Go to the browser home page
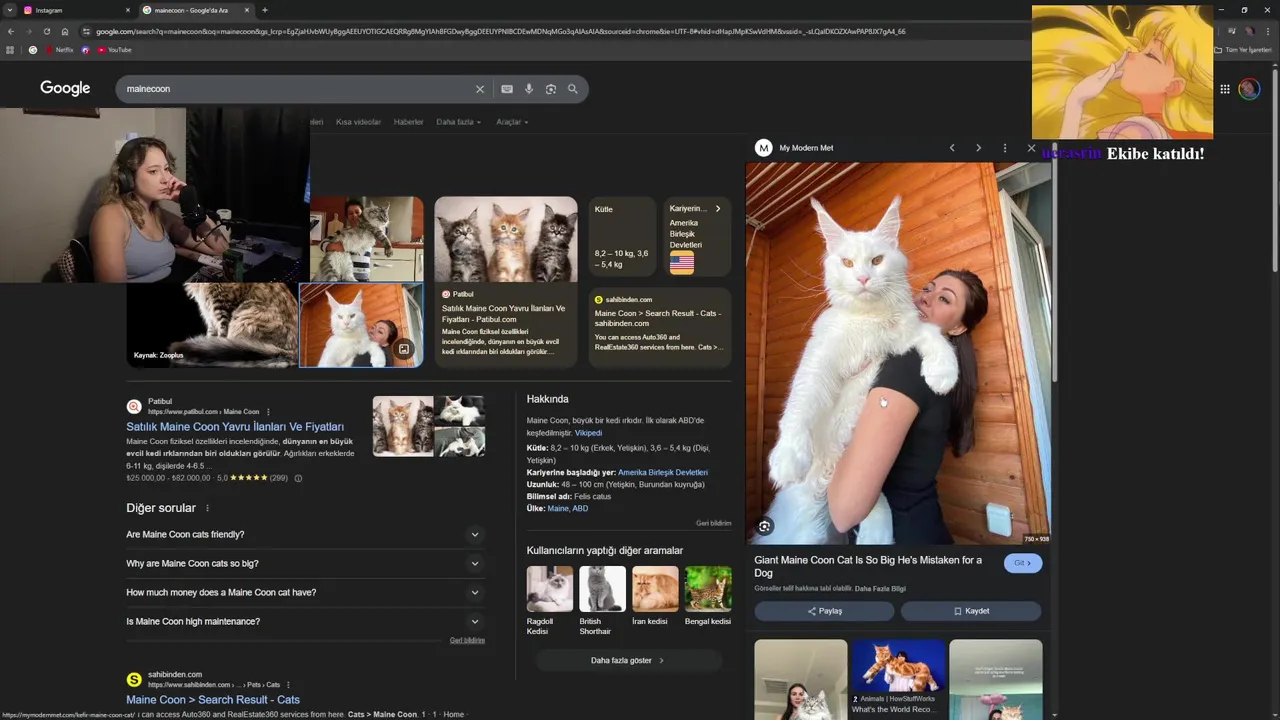Screen dimensions: 1280x720 65,31
